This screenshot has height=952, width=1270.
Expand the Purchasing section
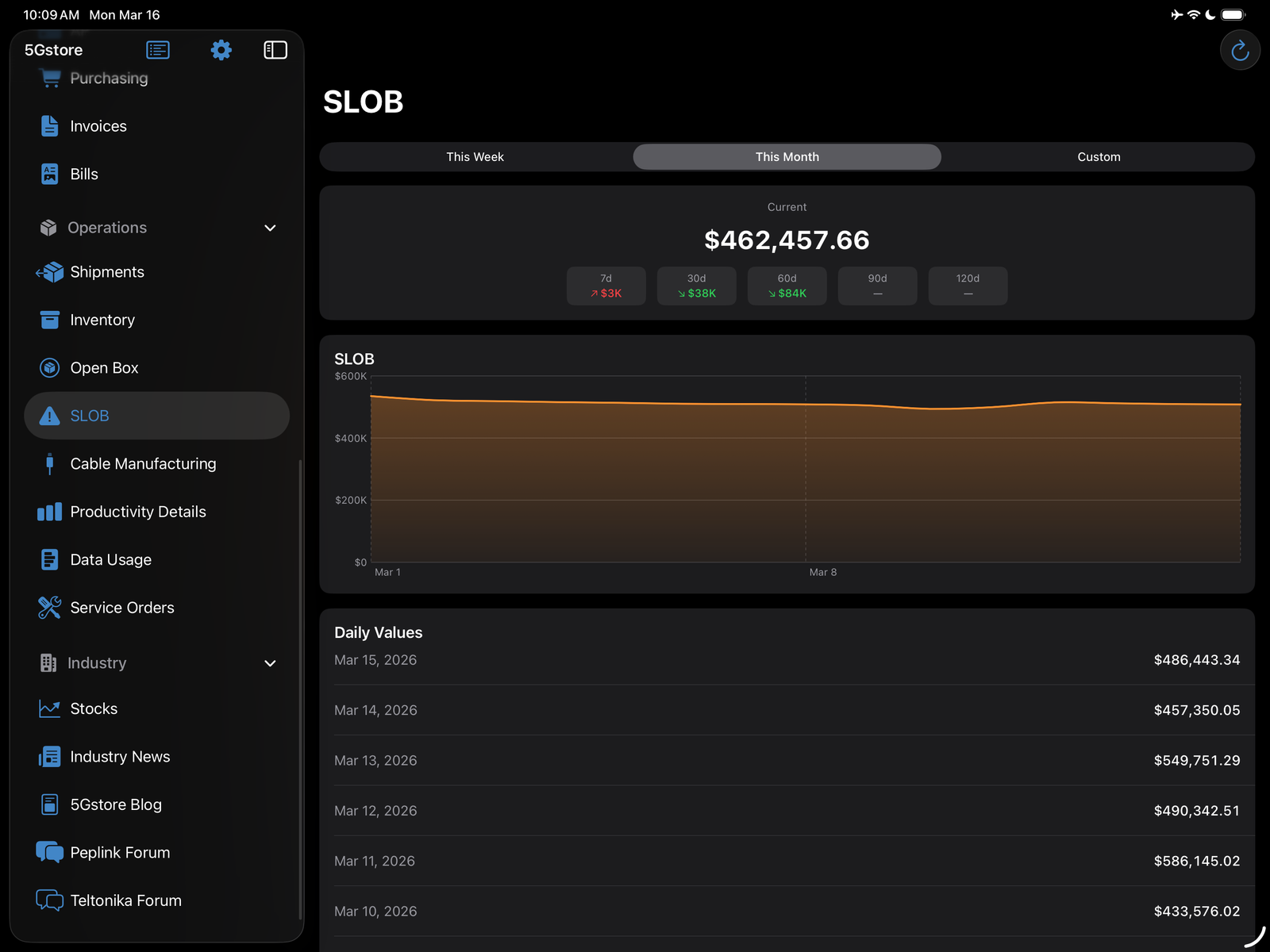point(109,77)
